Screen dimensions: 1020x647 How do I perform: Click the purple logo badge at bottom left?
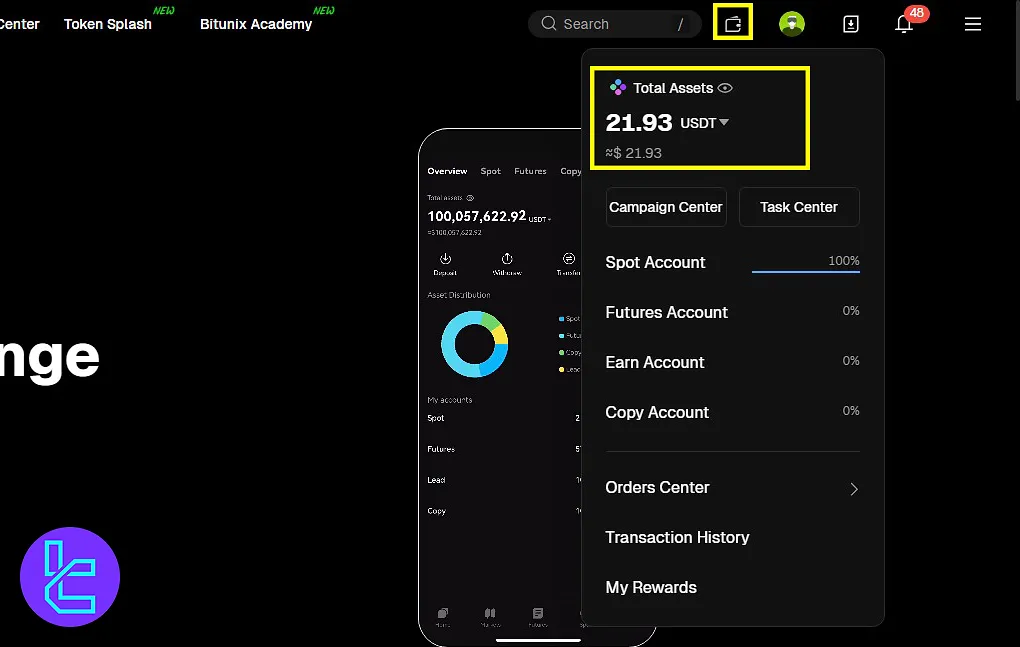pyautogui.click(x=70, y=577)
